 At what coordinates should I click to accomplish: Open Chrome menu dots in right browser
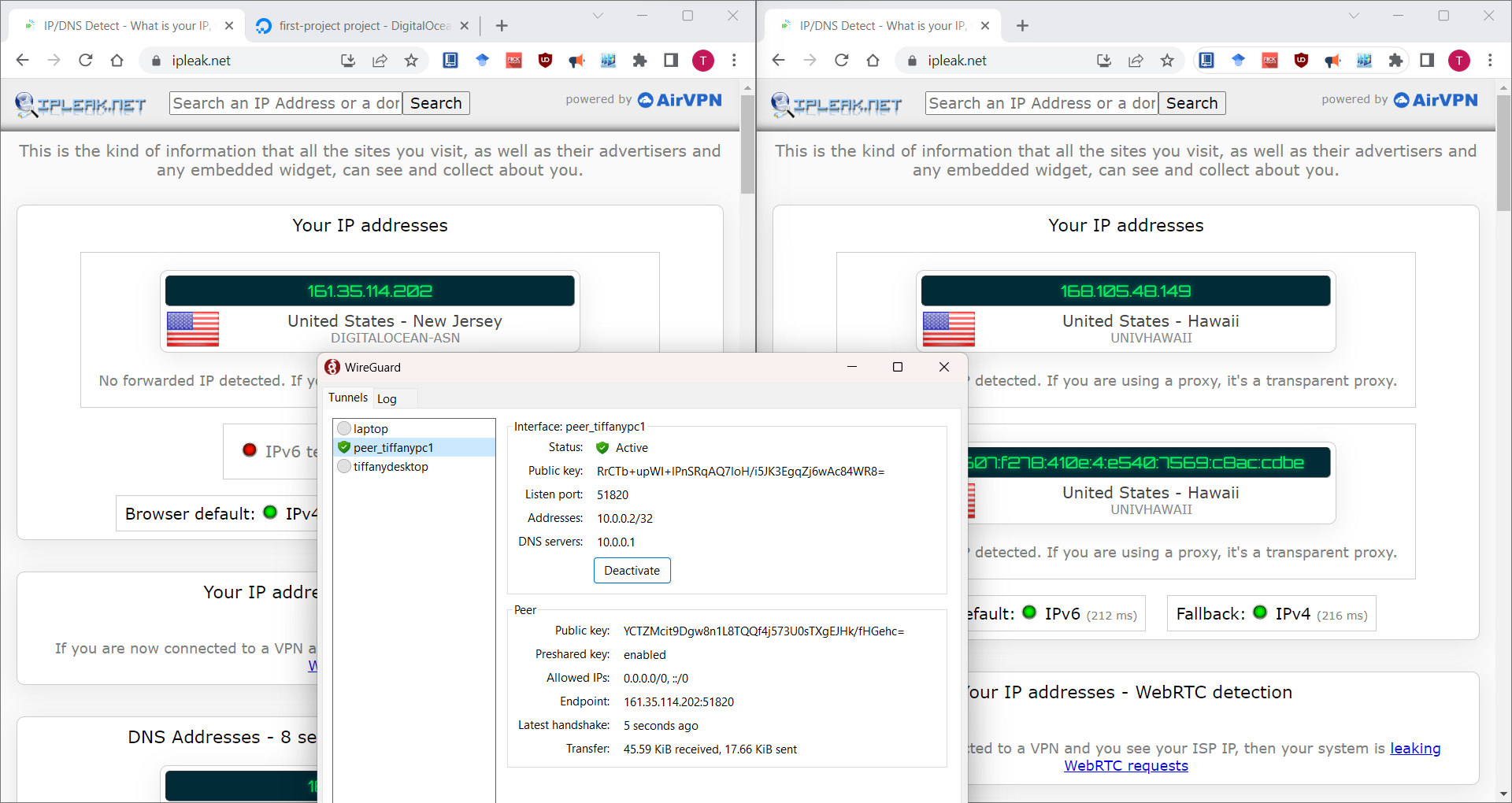pyautogui.click(x=1490, y=61)
